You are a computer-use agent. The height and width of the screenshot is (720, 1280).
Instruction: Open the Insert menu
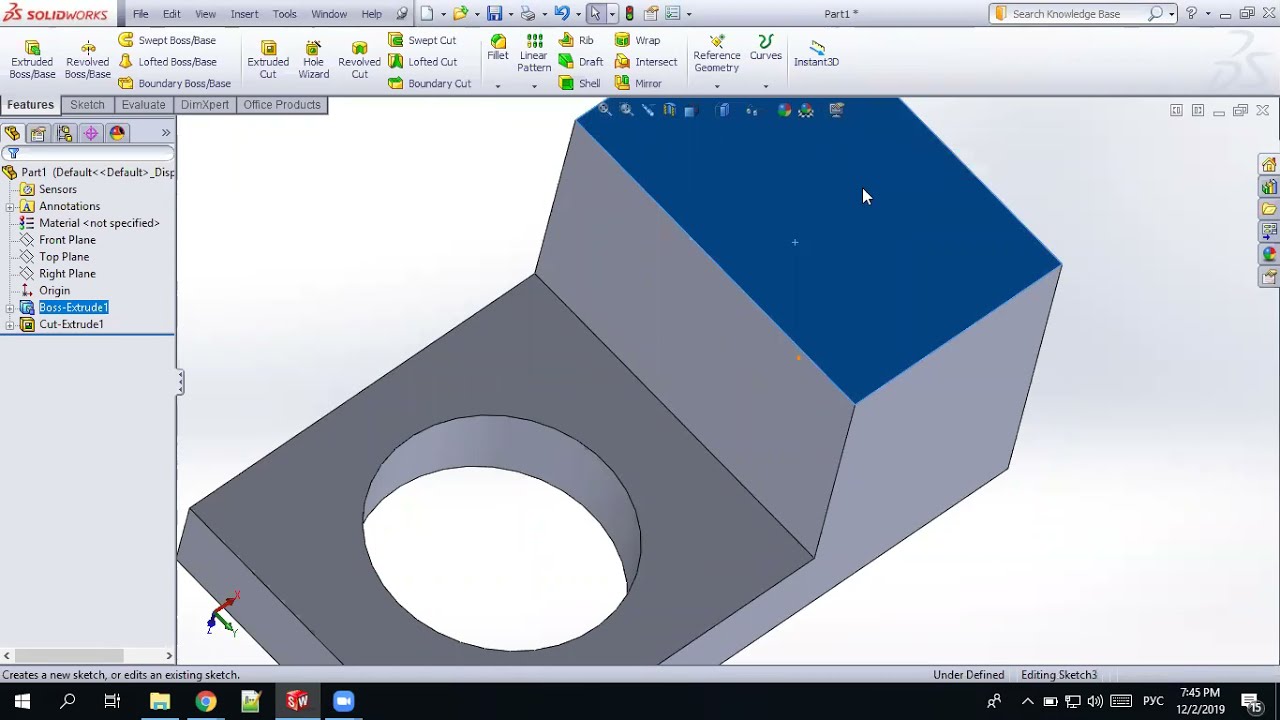[x=245, y=14]
